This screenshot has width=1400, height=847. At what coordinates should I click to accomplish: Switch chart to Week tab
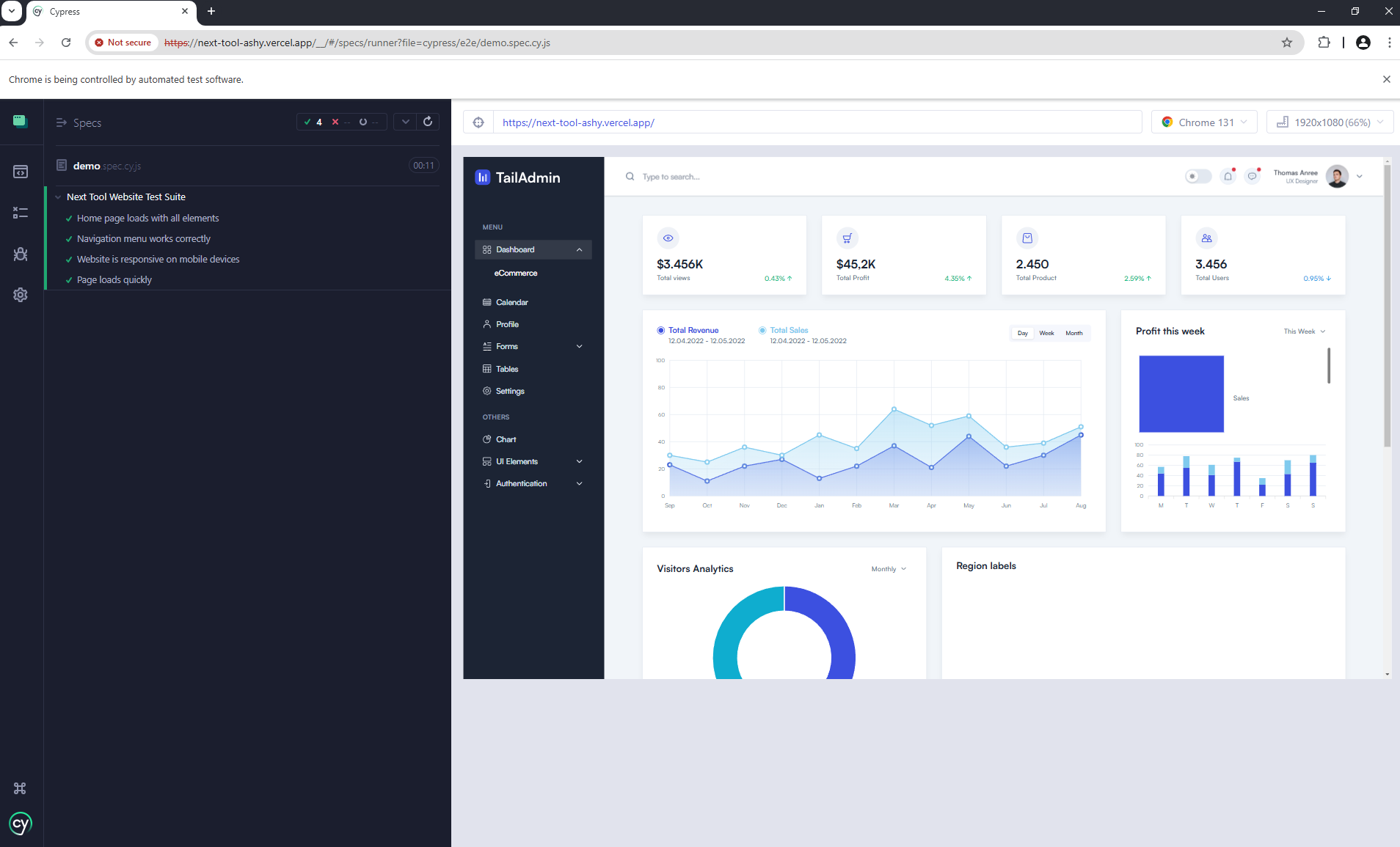click(1046, 334)
